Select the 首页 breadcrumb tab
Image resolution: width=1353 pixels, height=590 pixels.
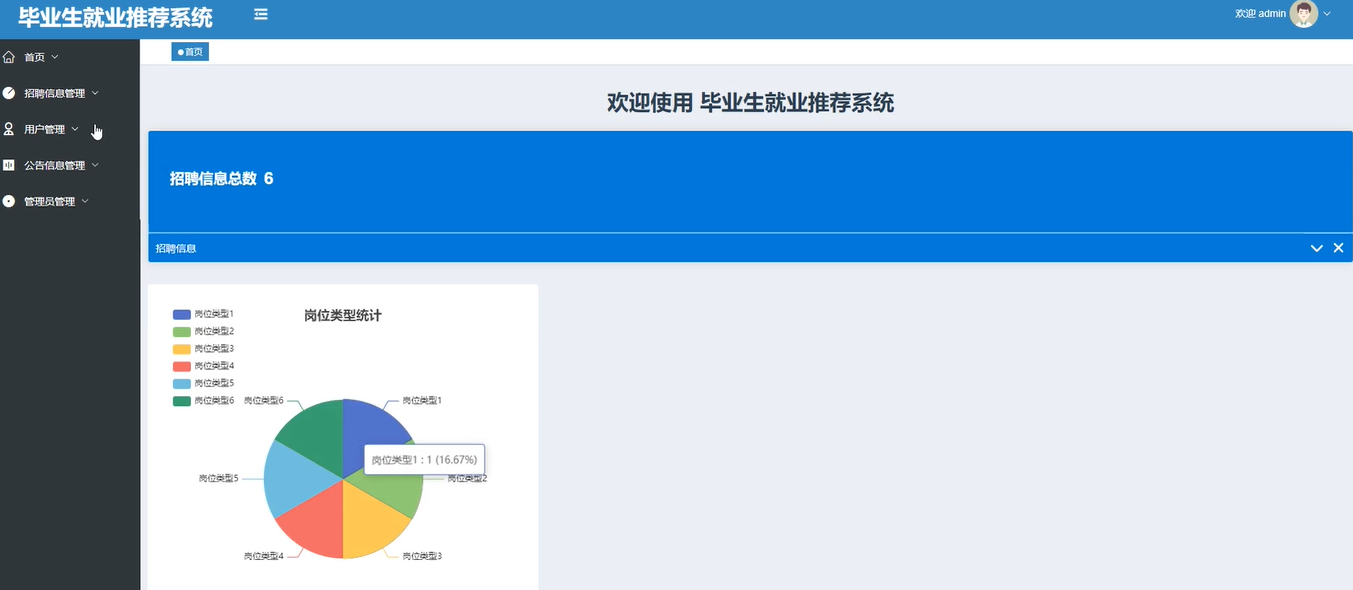pos(190,52)
